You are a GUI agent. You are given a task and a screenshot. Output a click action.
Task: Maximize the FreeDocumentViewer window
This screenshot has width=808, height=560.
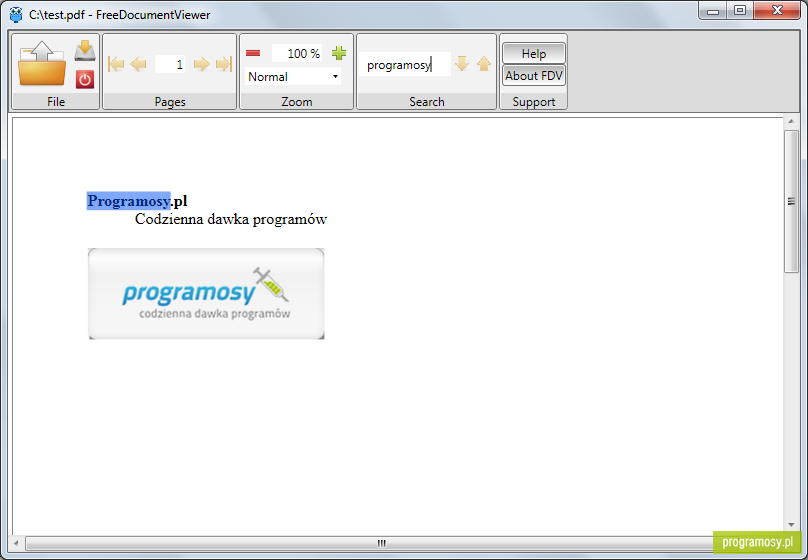740,11
